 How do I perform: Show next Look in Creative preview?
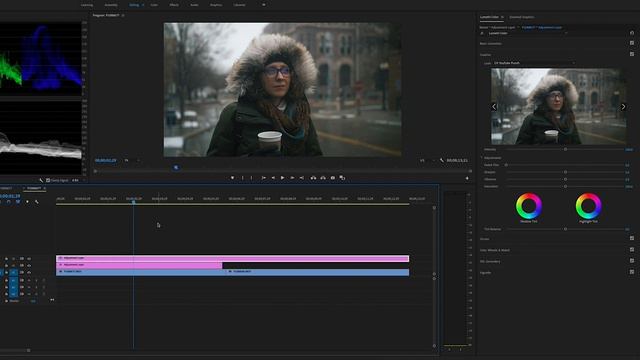click(623, 107)
